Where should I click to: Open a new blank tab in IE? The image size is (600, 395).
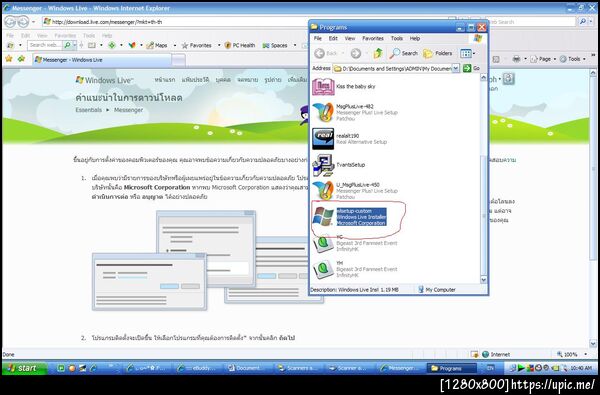coord(178,60)
